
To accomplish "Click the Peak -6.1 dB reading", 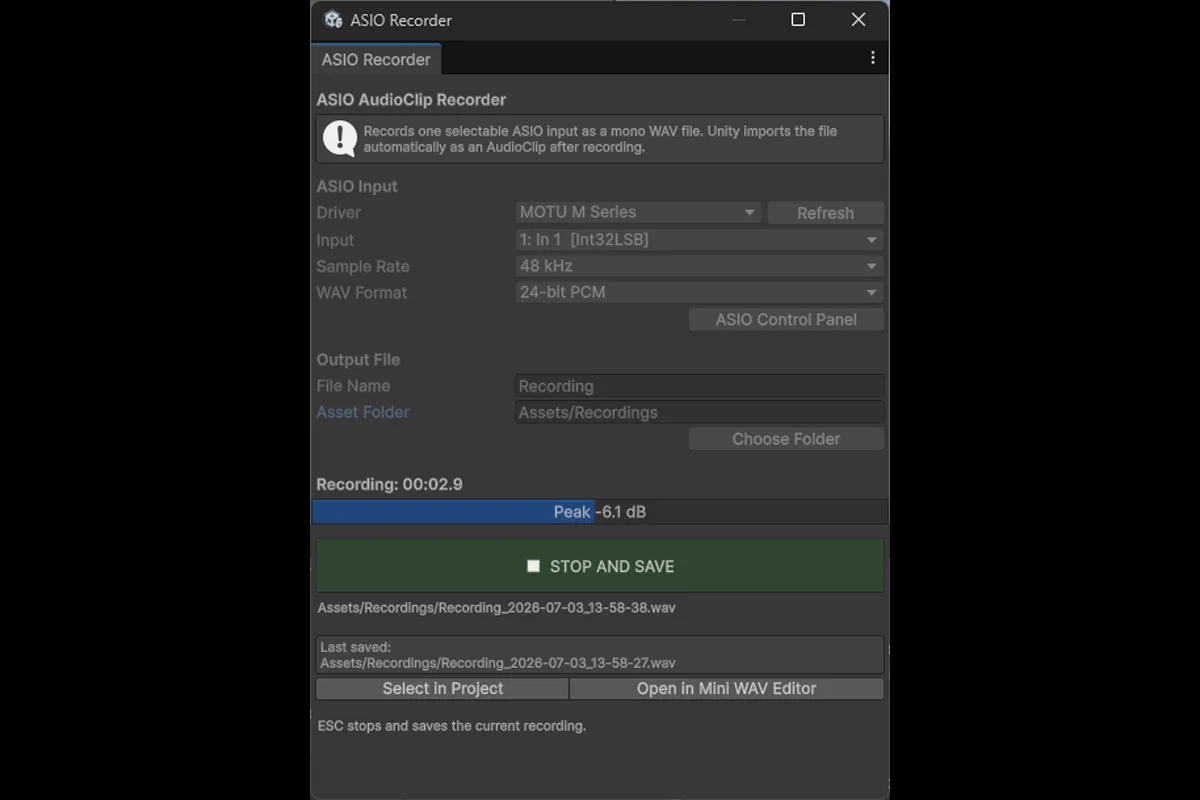I will click(x=600, y=512).
